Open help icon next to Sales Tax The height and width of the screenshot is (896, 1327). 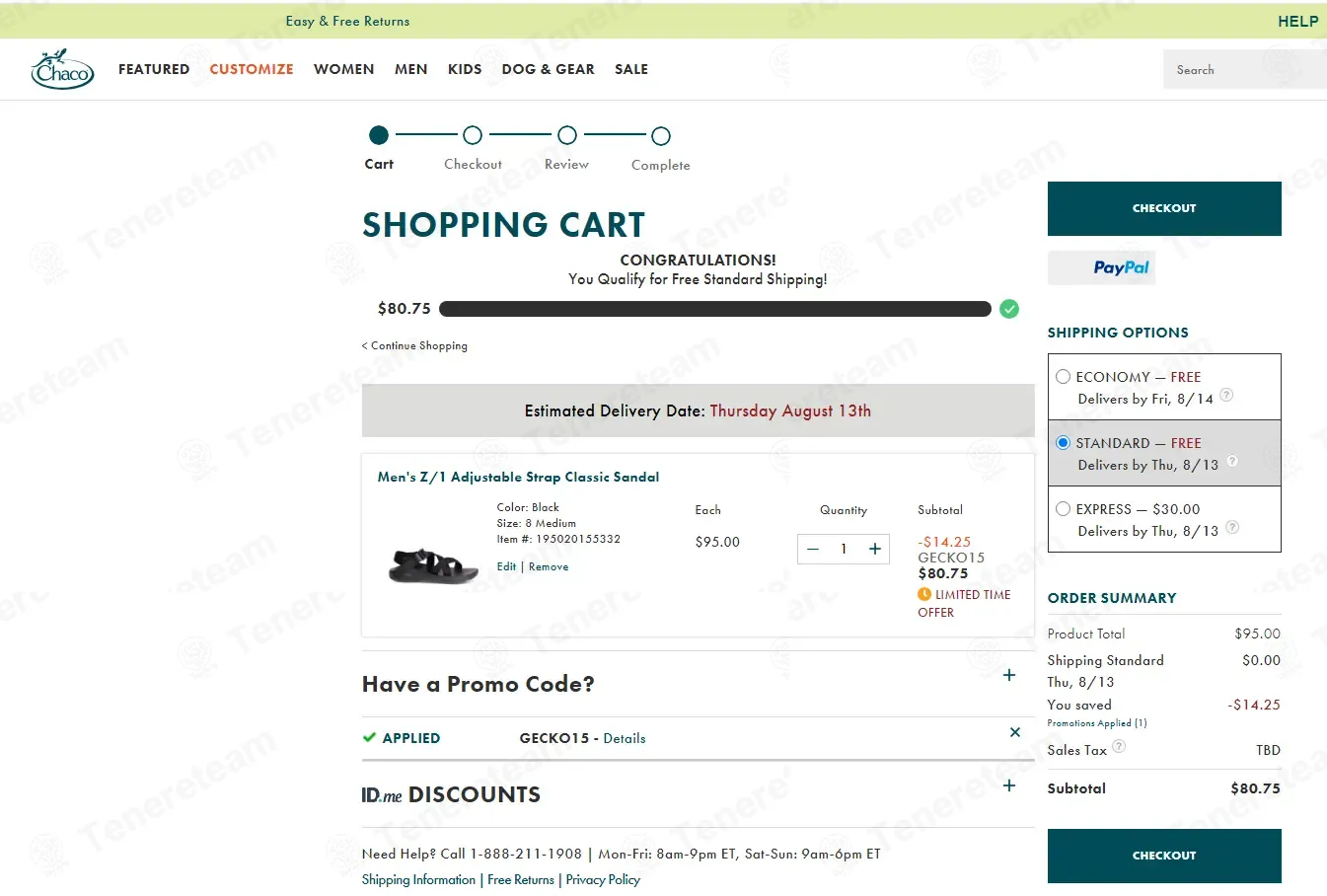[1119, 746]
